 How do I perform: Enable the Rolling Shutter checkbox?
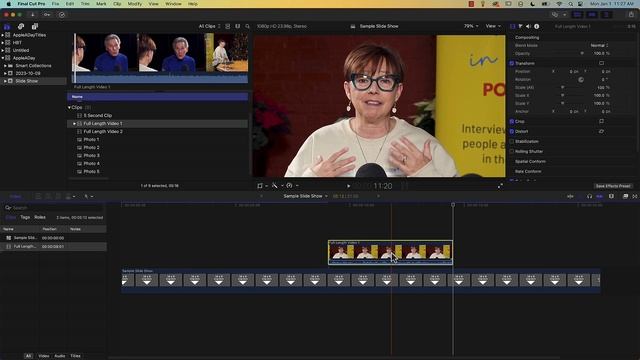point(512,151)
